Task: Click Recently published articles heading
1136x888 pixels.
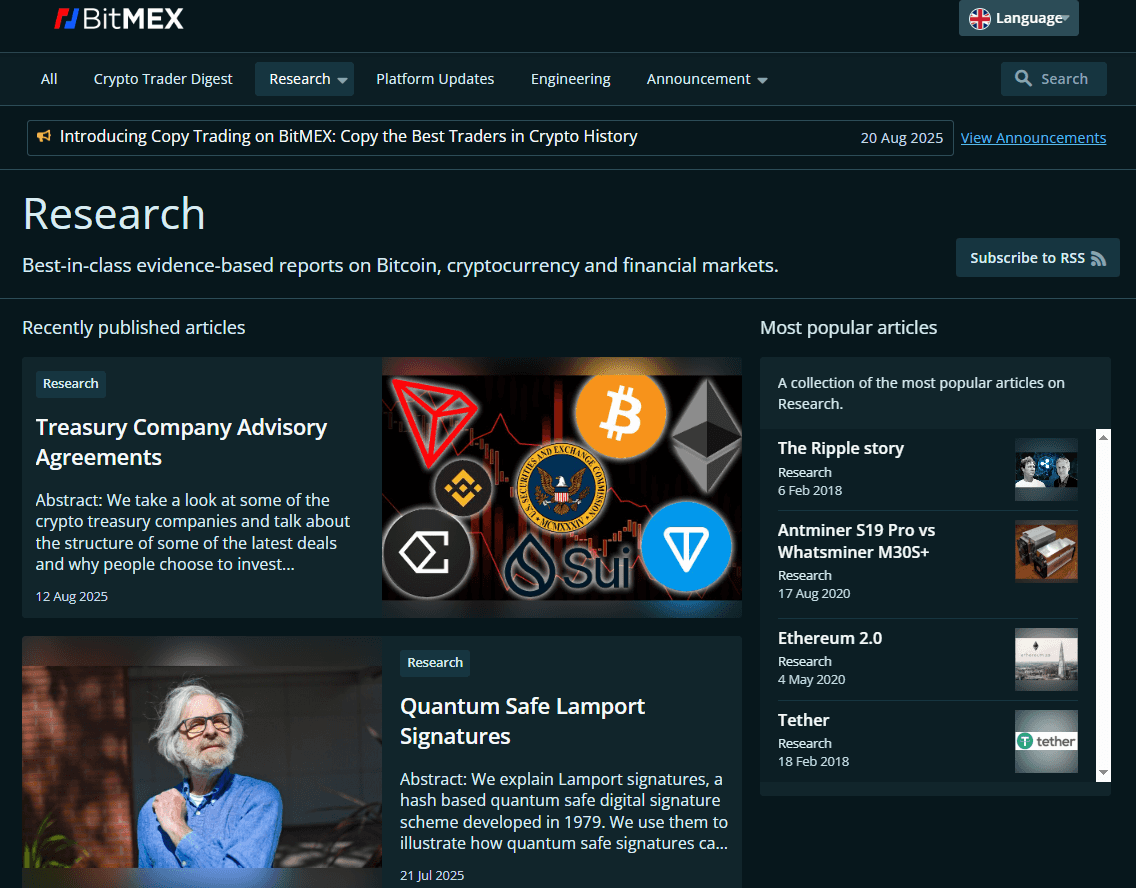Action: [x=133, y=327]
